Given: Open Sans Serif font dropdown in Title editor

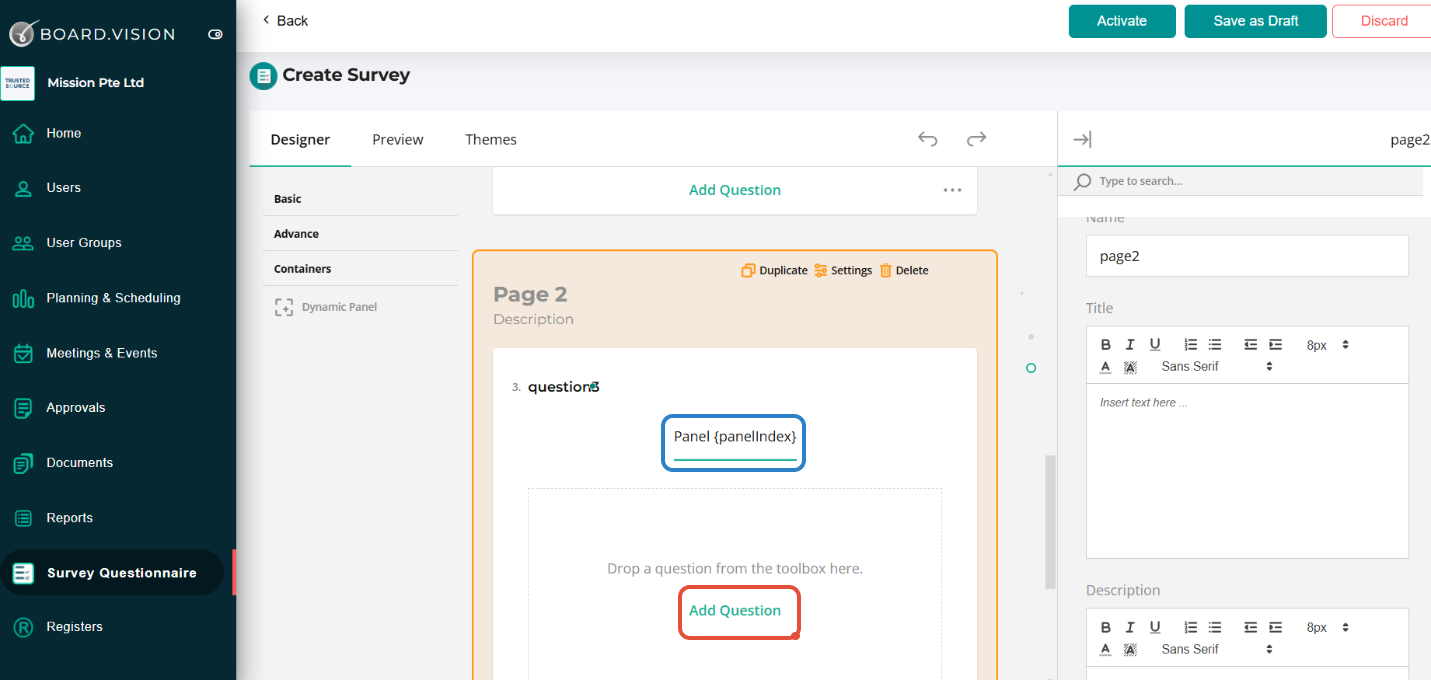Looking at the screenshot, I should click(x=1218, y=367).
